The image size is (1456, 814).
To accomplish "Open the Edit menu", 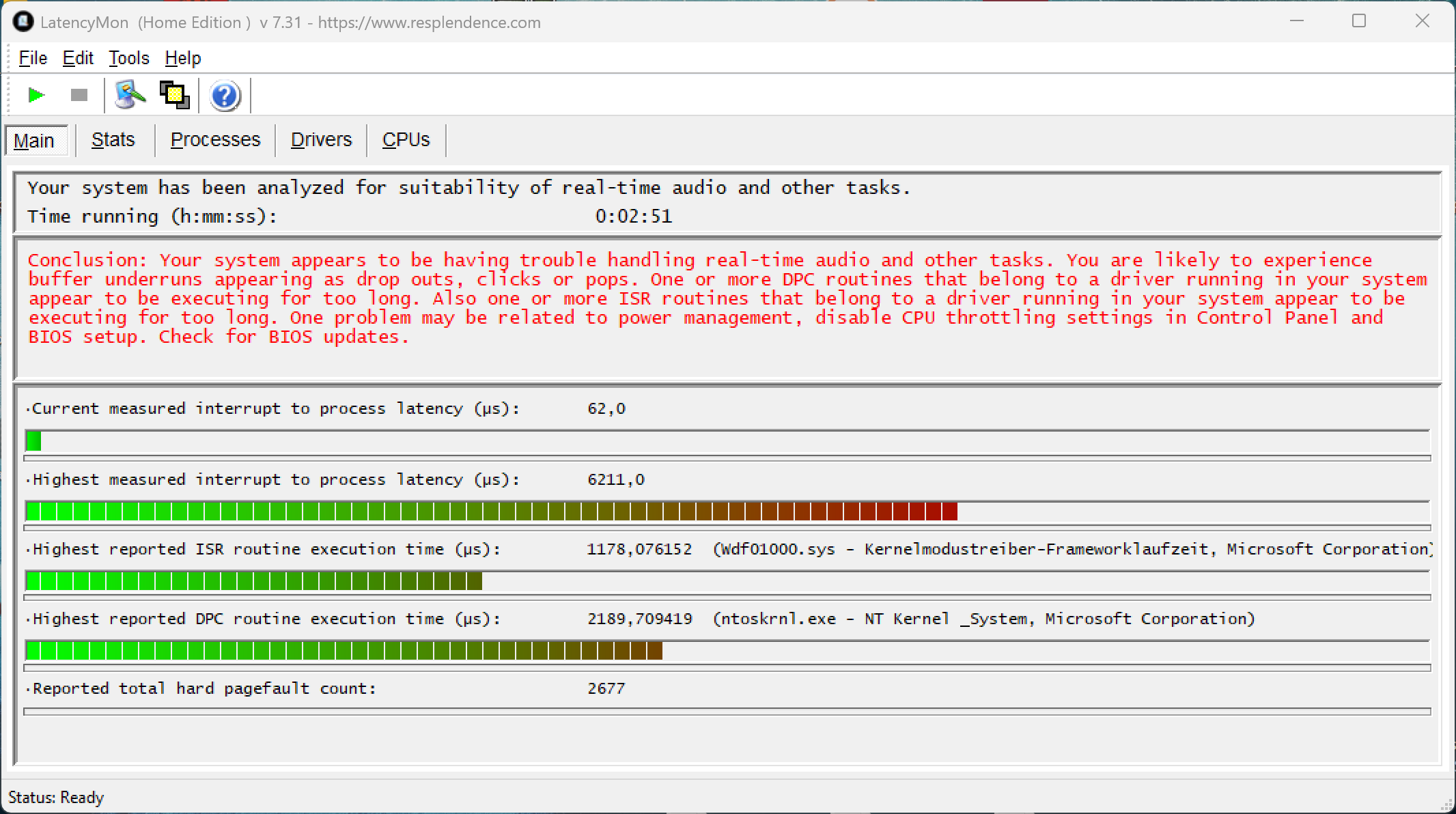I will [x=78, y=58].
